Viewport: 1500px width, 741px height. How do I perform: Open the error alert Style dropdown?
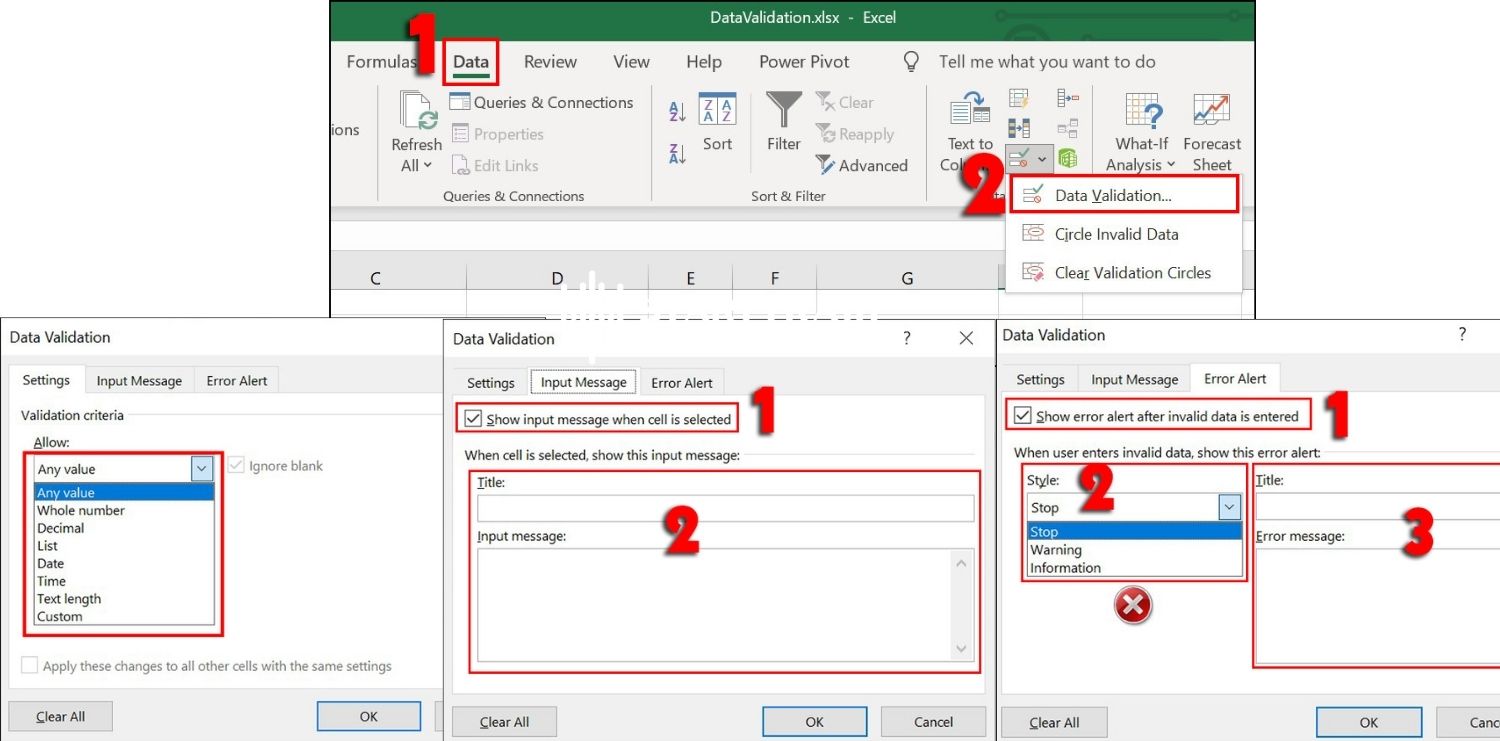pyautogui.click(x=1228, y=507)
